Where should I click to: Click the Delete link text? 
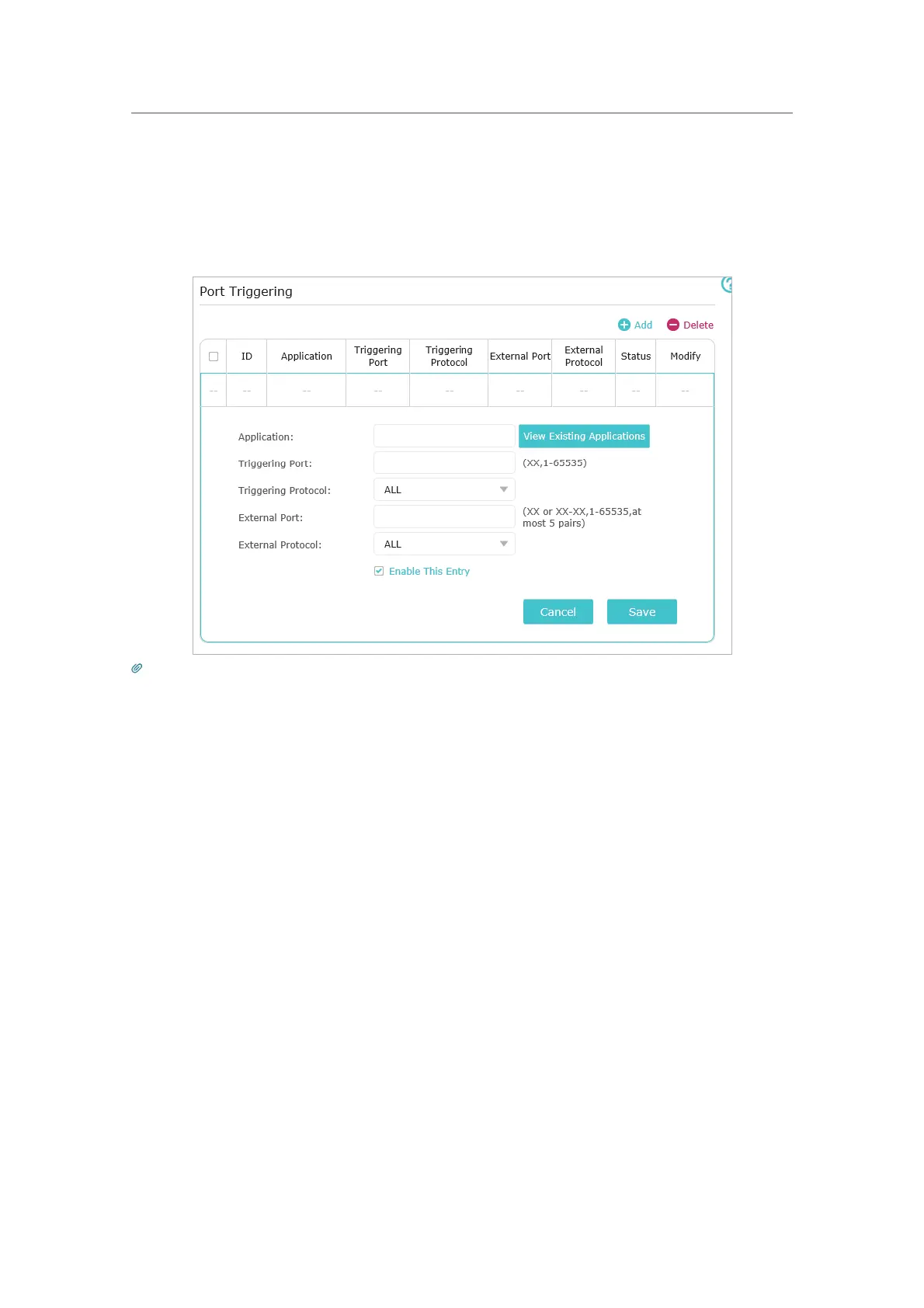[698, 325]
